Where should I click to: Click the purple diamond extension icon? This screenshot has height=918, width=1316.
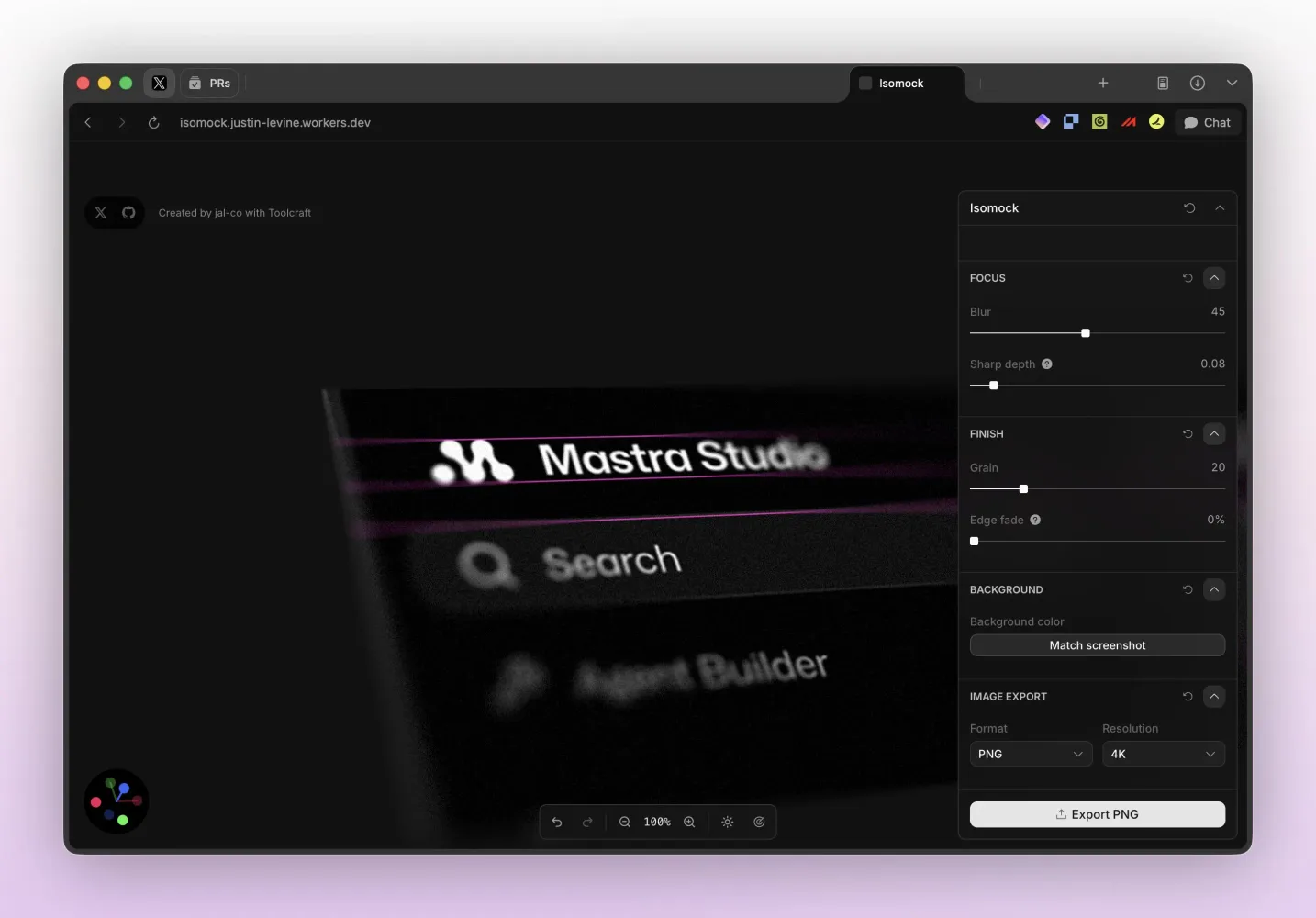point(1043,121)
